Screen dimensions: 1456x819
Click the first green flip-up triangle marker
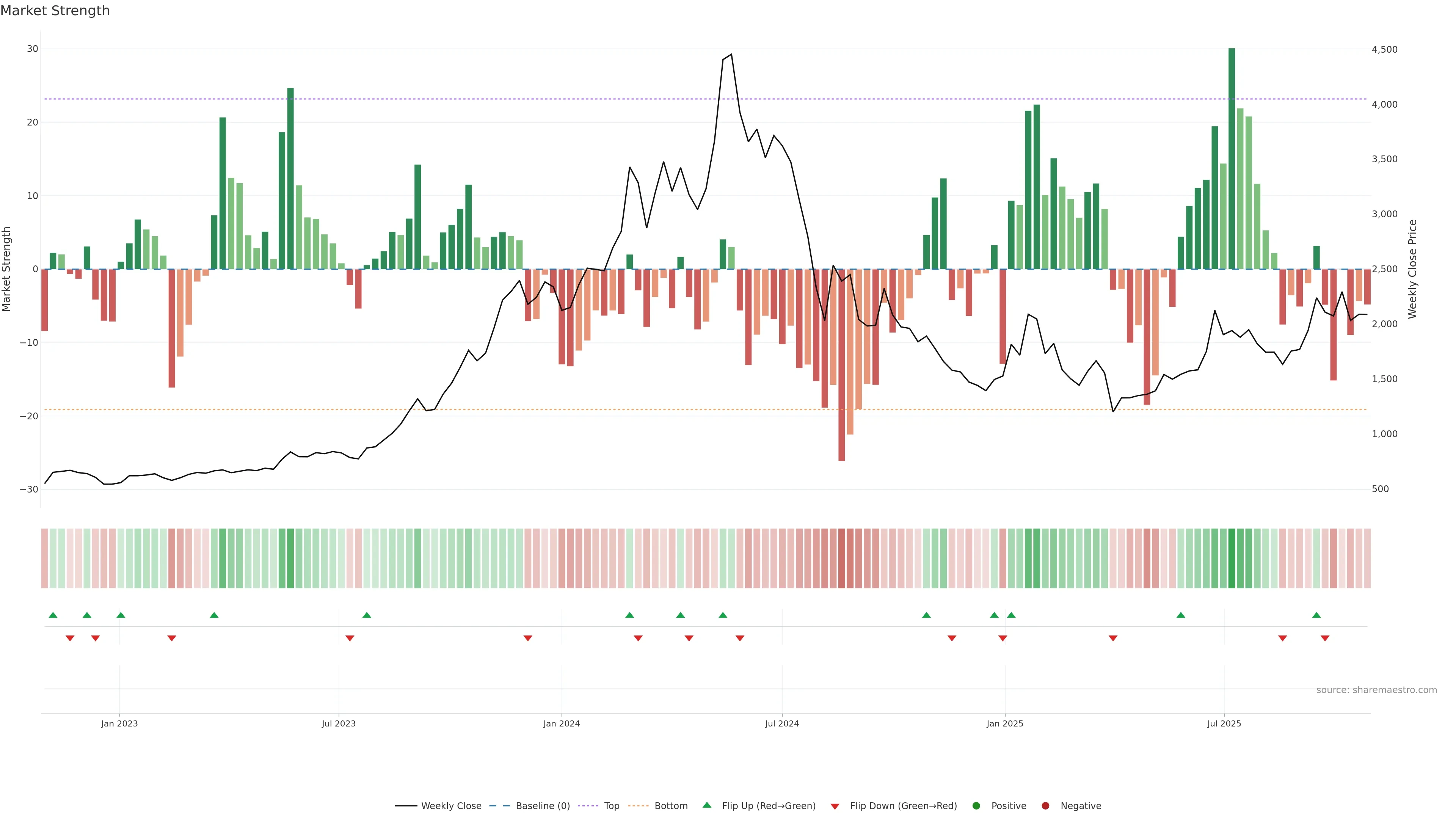coord(53,615)
